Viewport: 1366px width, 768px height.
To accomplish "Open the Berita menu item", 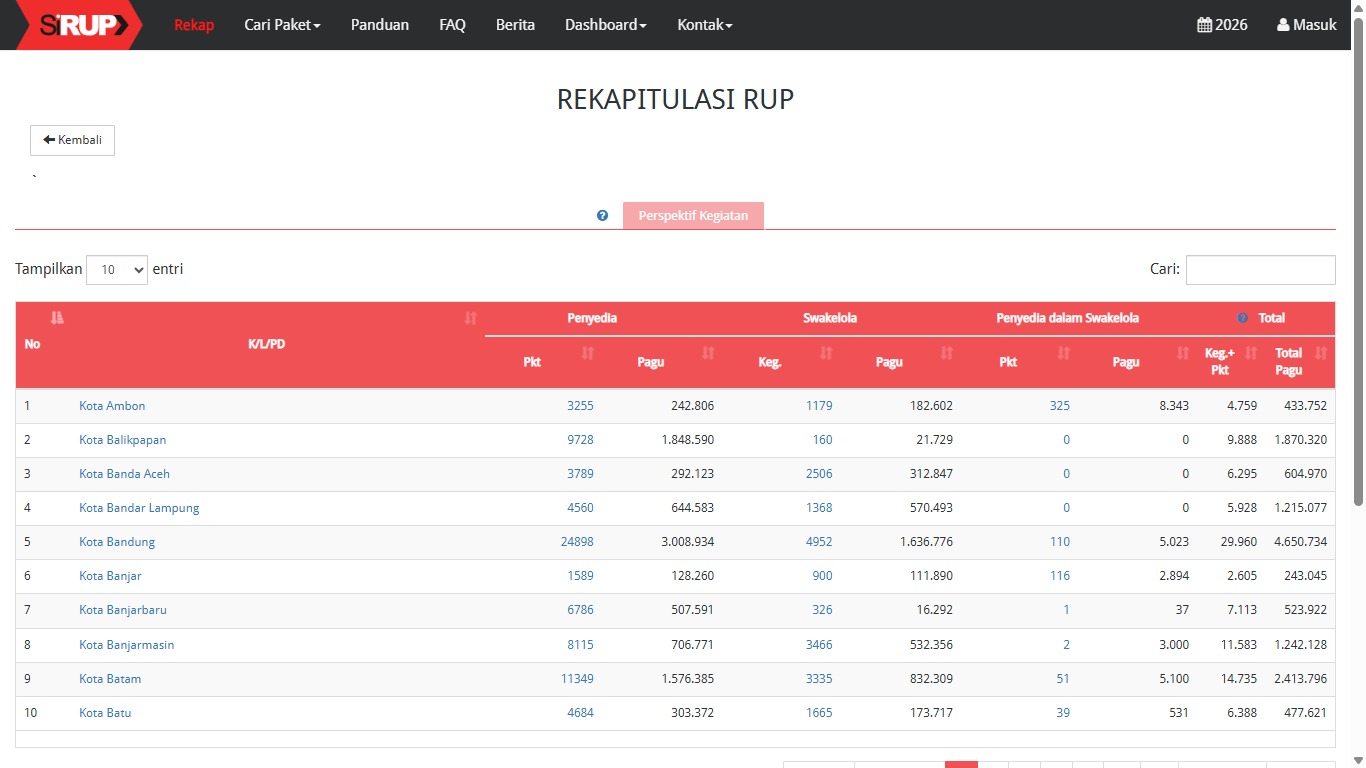I will [x=515, y=25].
